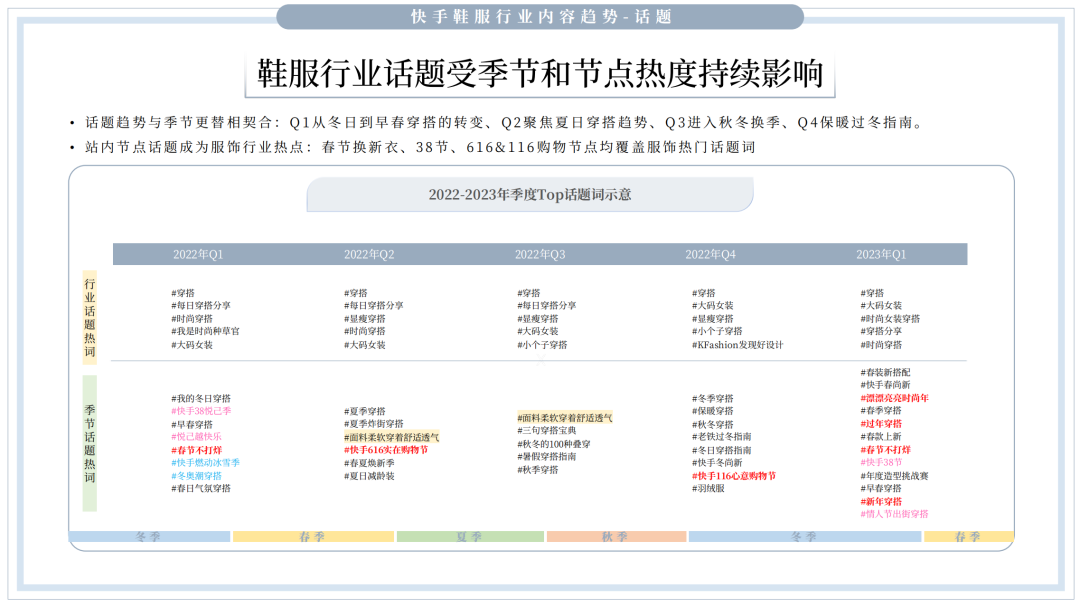Click the hashtag '#羽绒服'
The height and width of the screenshot is (608, 1080).
point(708,488)
